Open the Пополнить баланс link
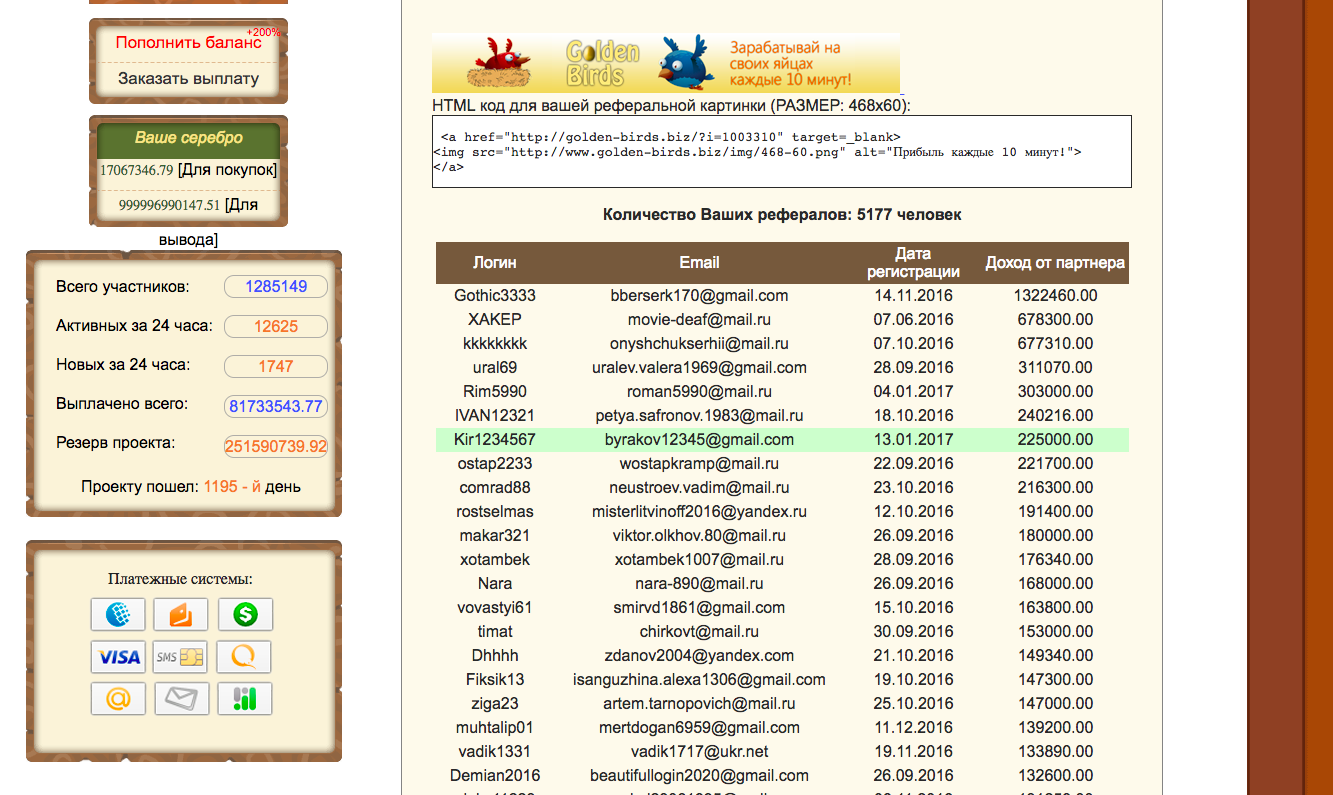 click(x=188, y=43)
